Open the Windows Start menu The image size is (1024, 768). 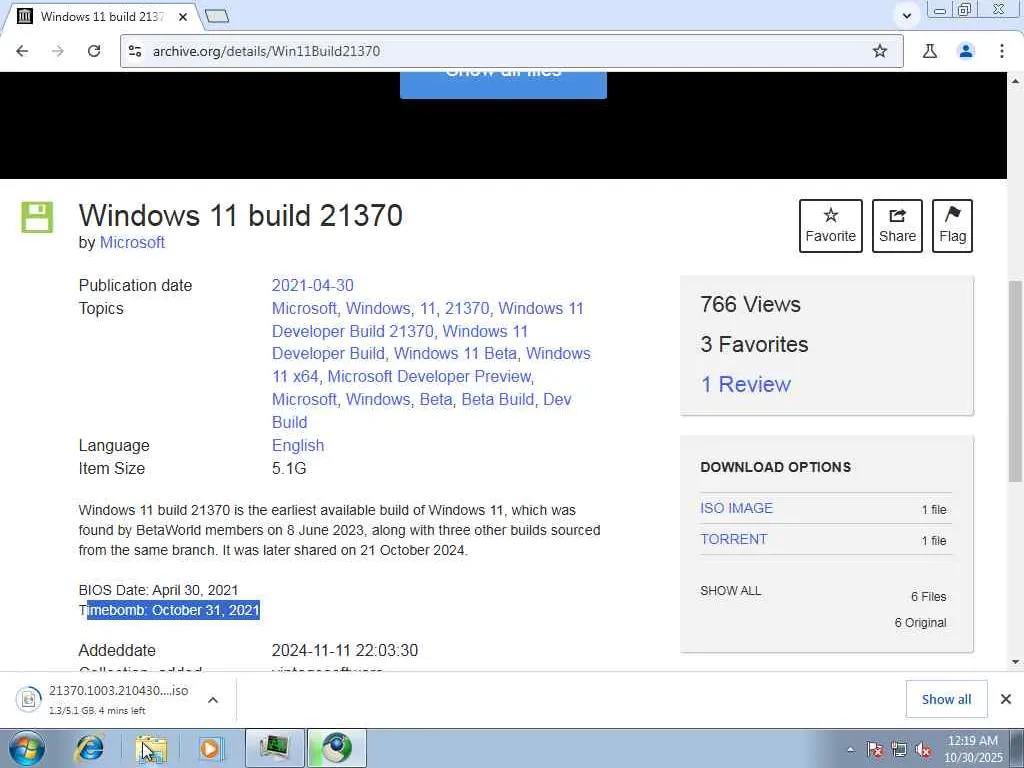[x=27, y=748]
